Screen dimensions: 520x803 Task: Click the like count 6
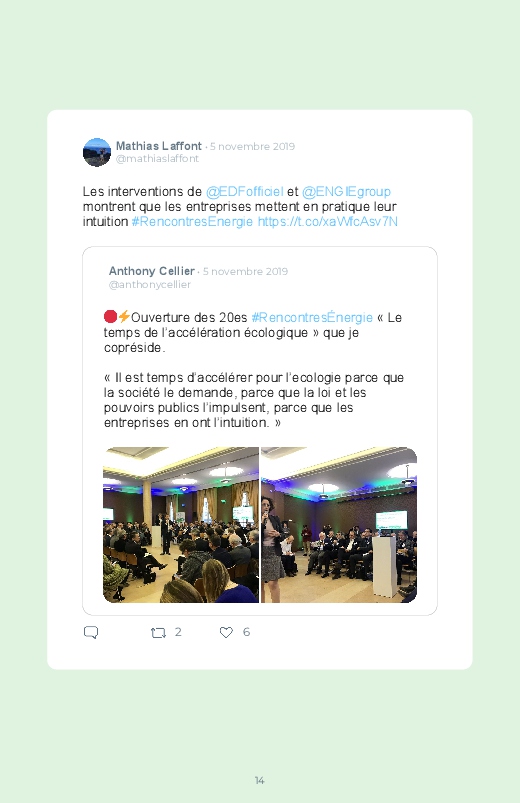point(246,632)
